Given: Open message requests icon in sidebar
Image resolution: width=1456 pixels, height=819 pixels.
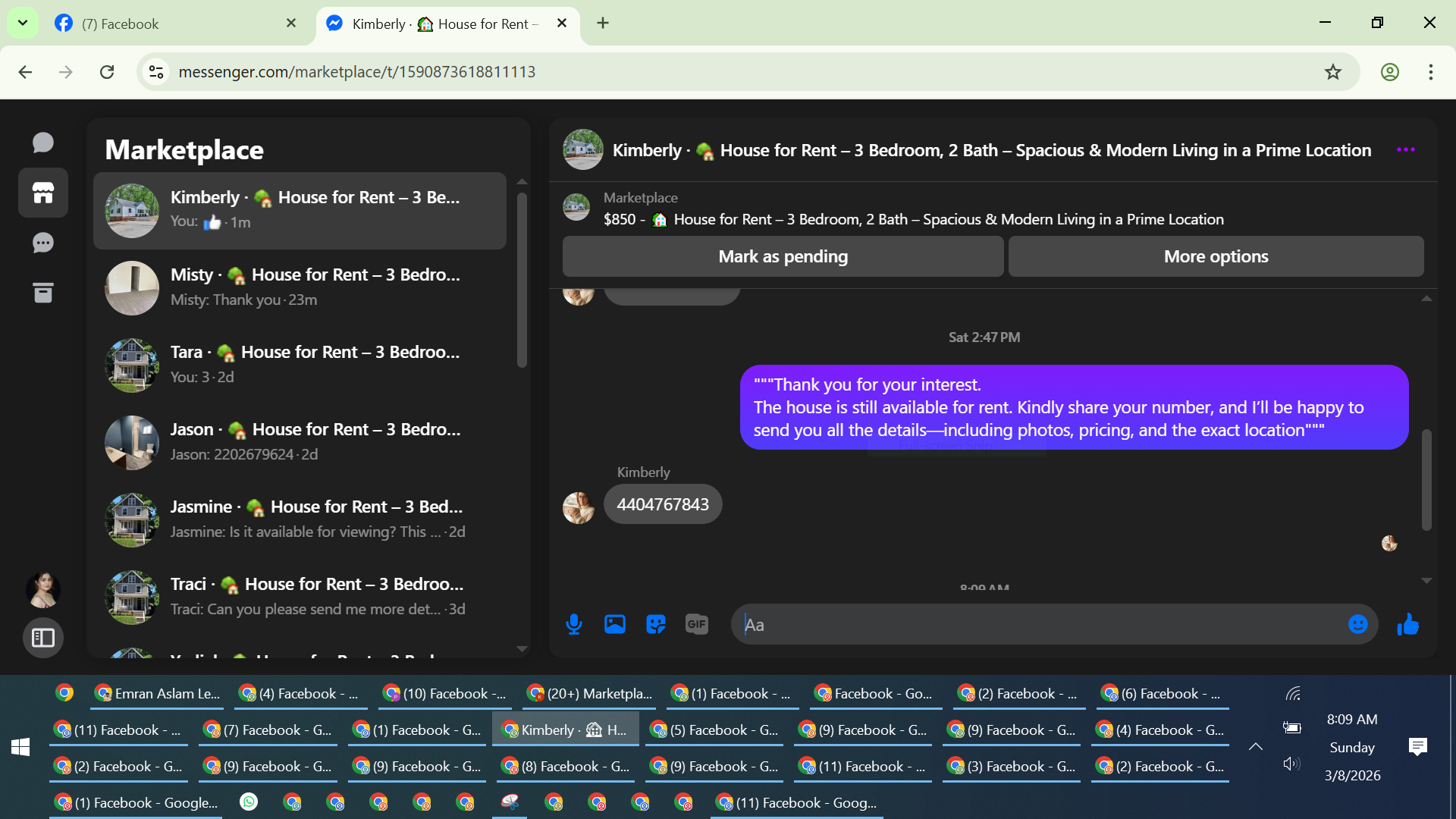Looking at the screenshot, I should tap(43, 243).
